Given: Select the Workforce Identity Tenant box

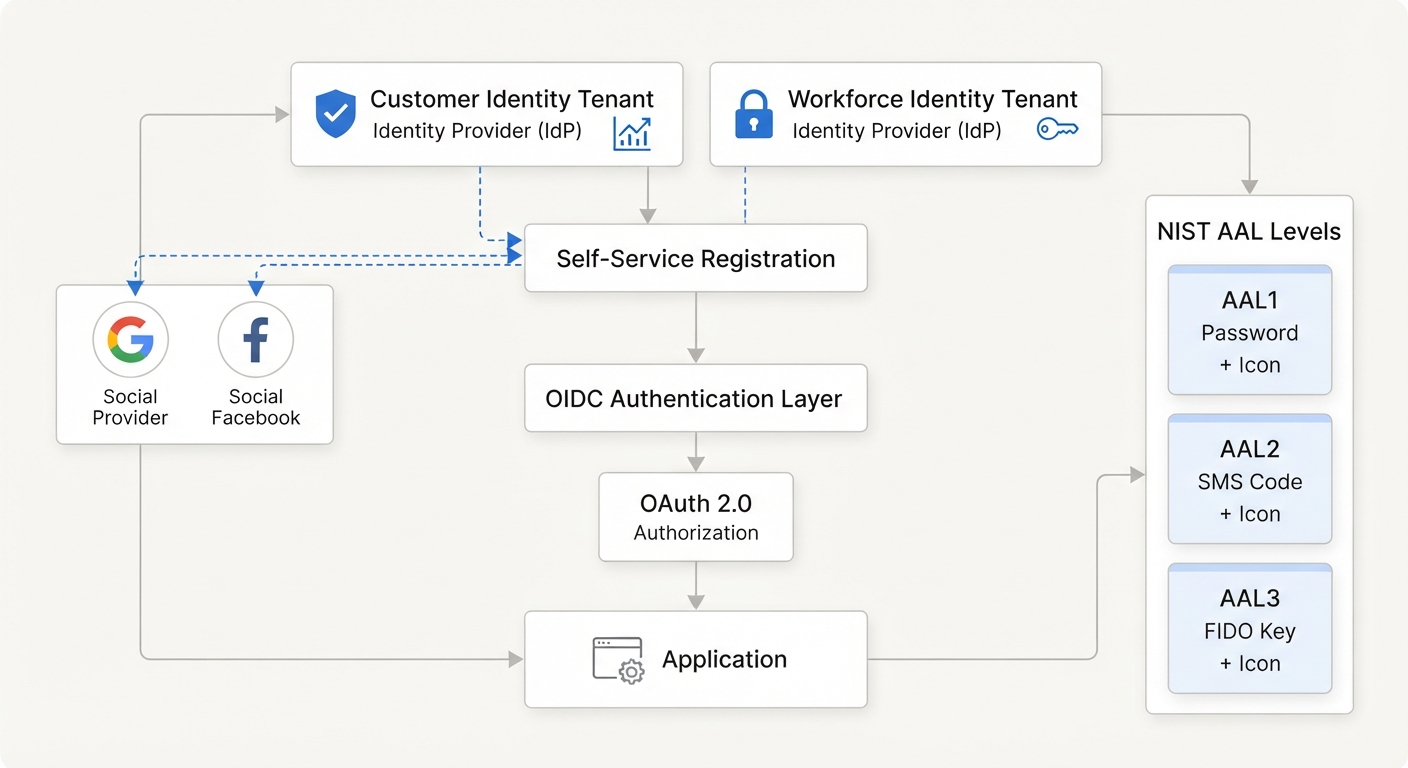Looking at the screenshot, I should coord(905,114).
